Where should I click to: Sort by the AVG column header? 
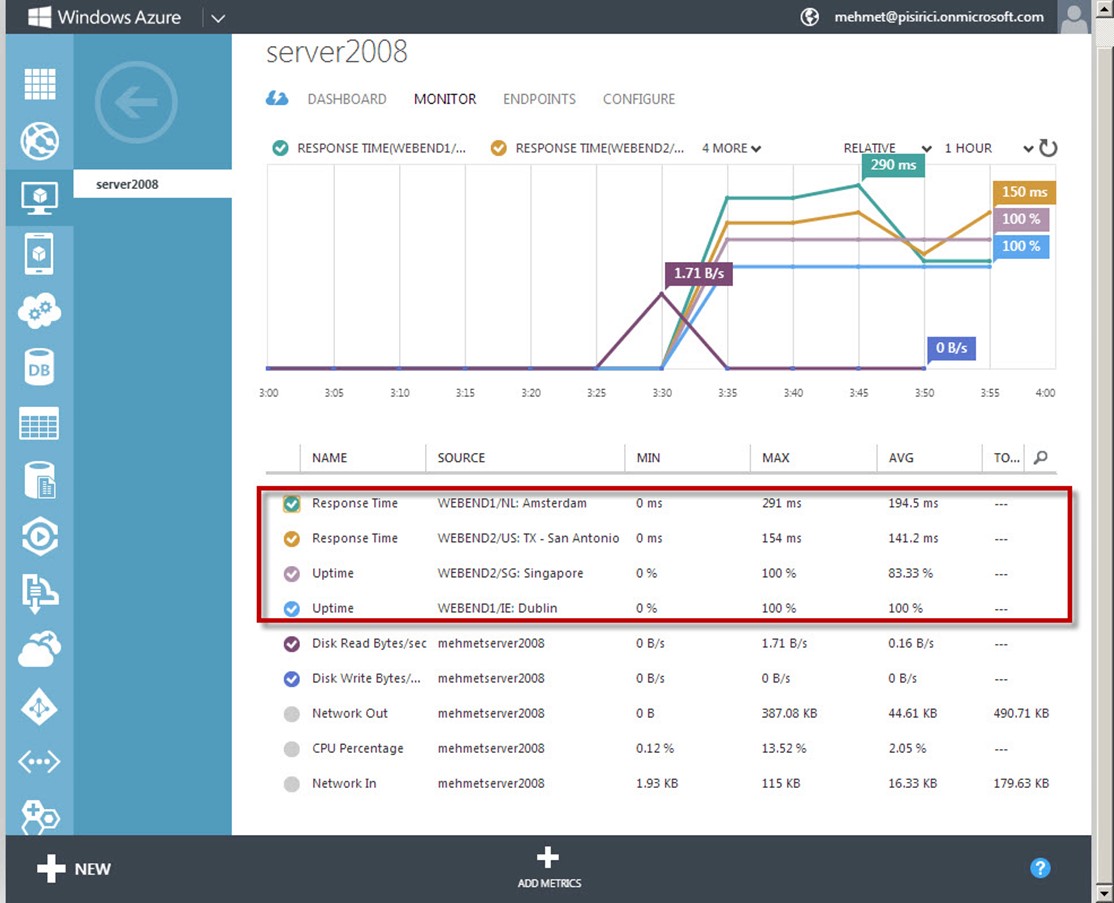coord(901,458)
